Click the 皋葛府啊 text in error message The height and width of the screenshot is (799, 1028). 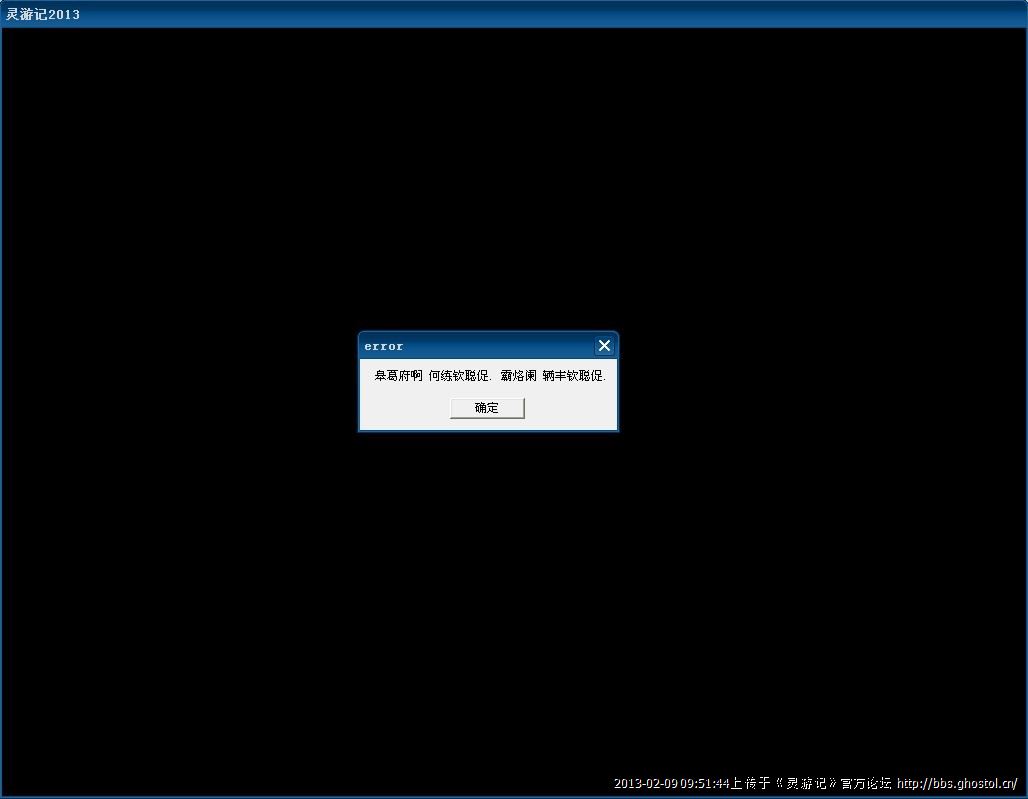398,377
